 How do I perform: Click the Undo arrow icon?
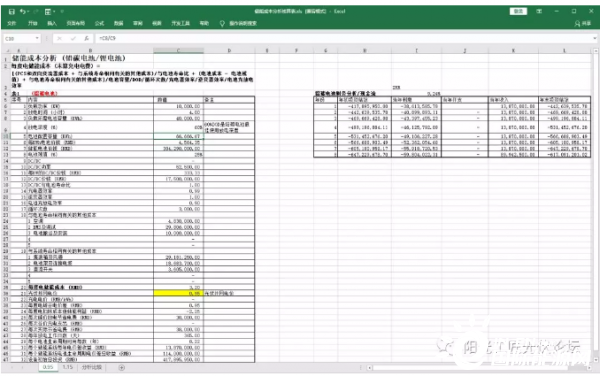23,11
